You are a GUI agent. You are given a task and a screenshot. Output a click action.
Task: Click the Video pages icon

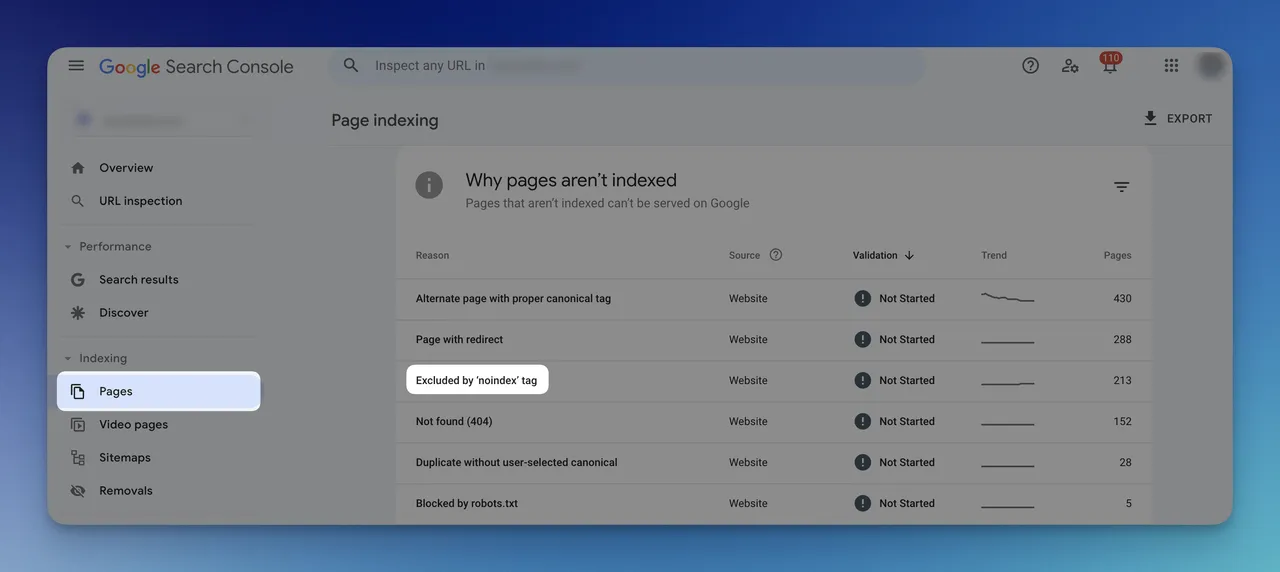[x=78, y=425]
